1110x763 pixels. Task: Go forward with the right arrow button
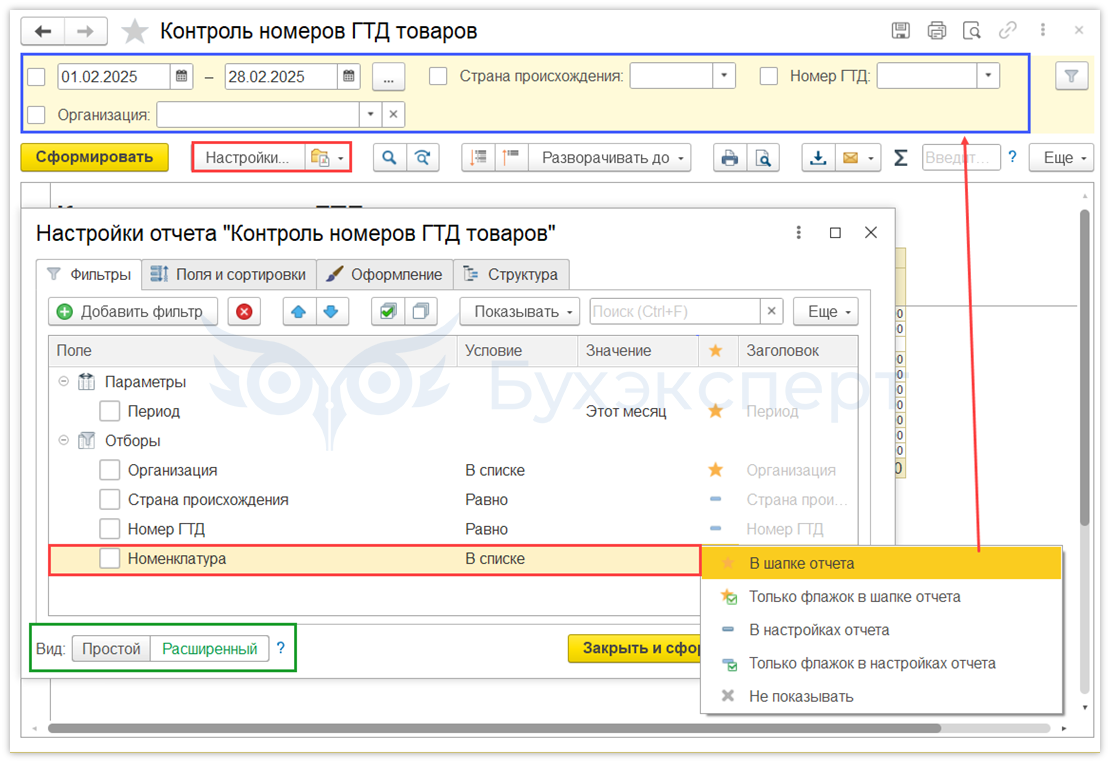[86, 31]
